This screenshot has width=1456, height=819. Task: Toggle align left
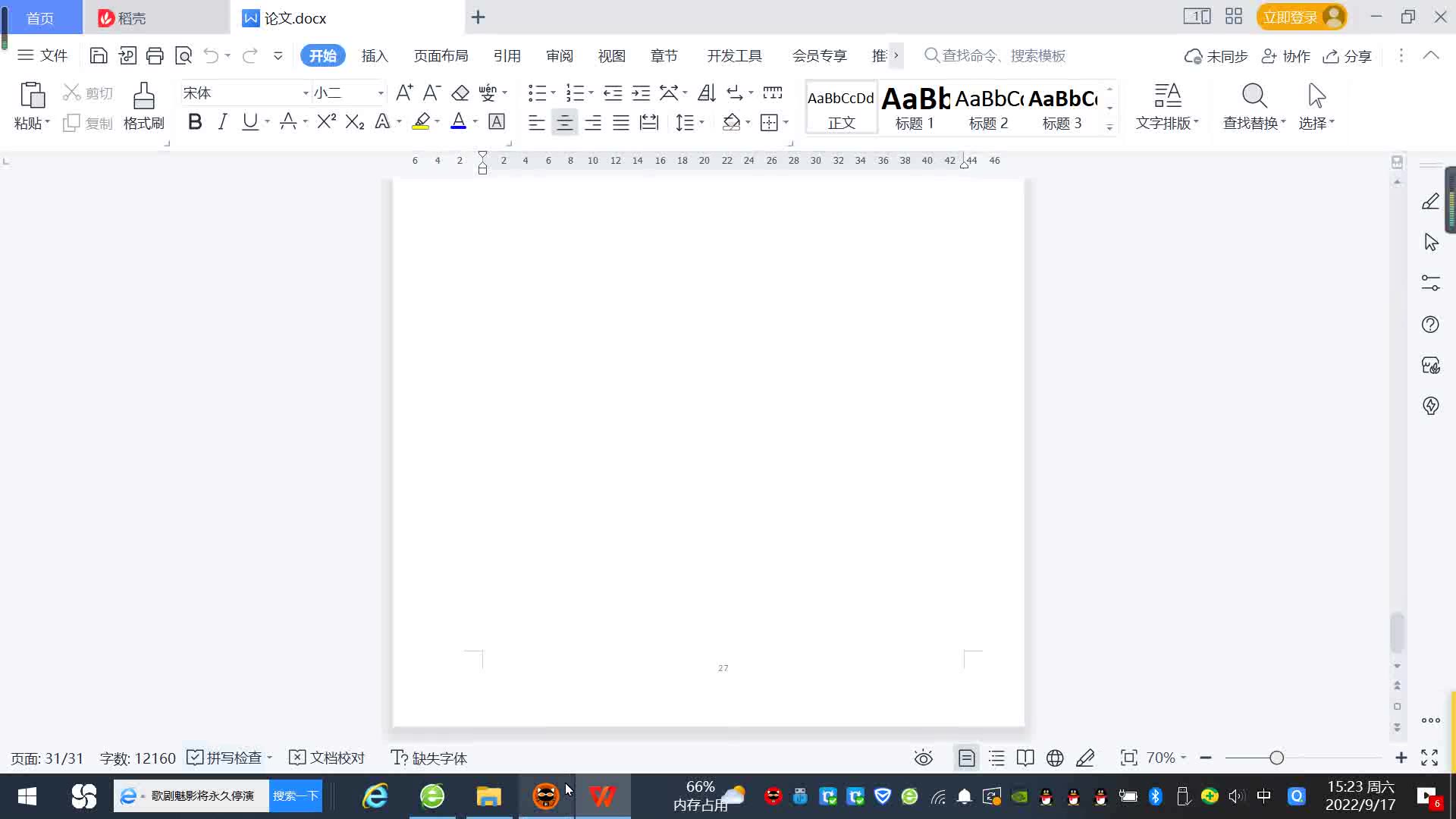(536, 122)
